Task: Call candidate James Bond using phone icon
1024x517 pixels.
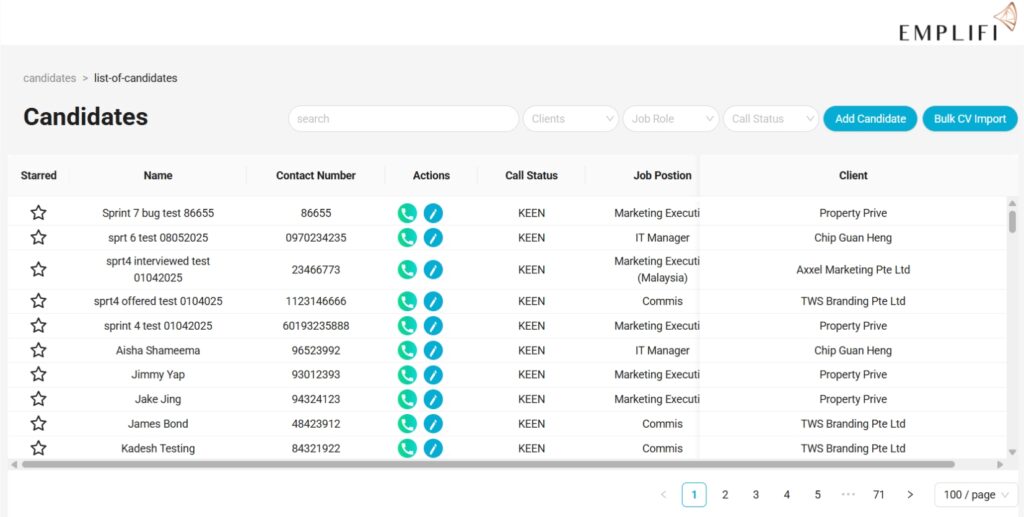Action: point(407,424)
